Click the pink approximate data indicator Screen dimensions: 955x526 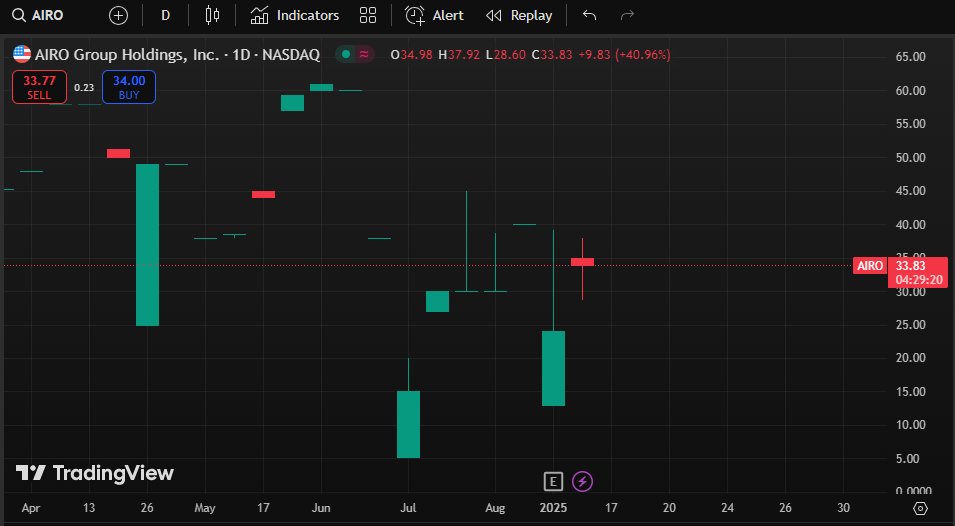[364, 55]
